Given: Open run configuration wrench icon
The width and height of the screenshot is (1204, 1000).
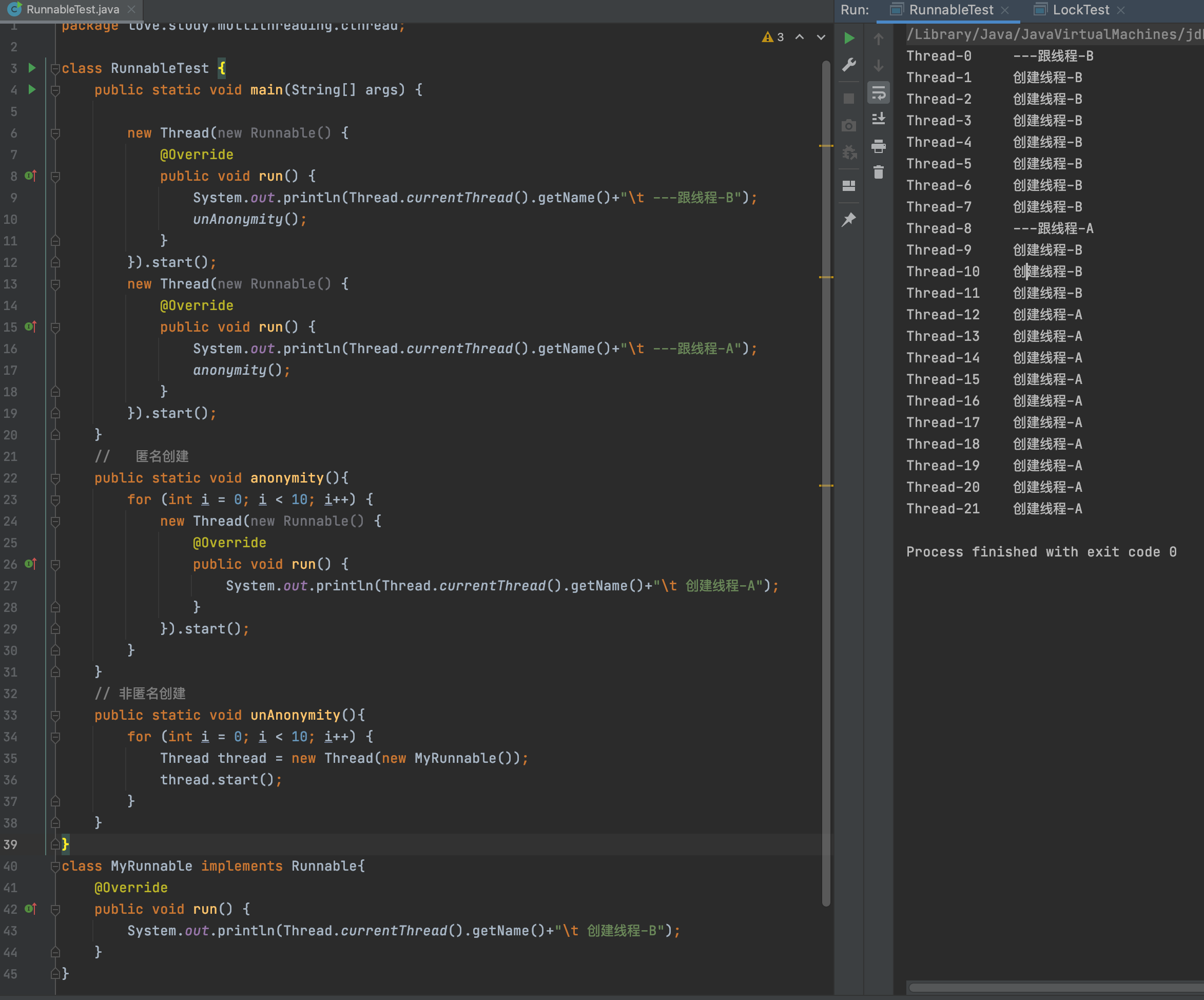Looking at the screenshot, I should click(849, 65).
